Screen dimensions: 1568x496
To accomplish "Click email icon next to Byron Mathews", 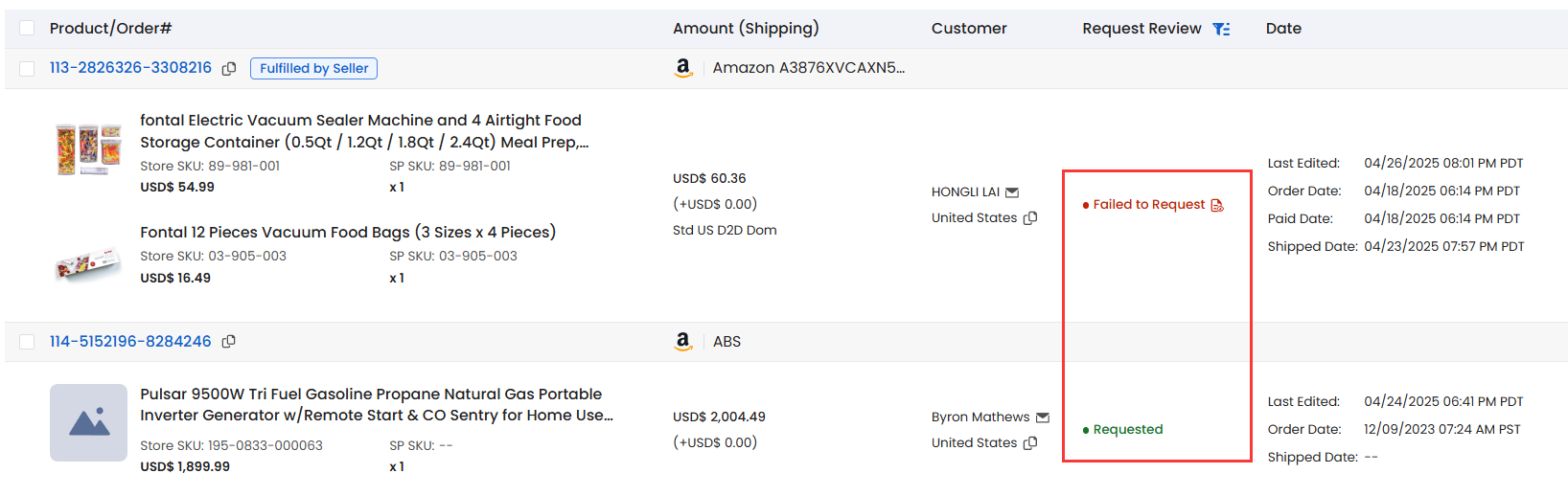I will [x=1043, y=417].
